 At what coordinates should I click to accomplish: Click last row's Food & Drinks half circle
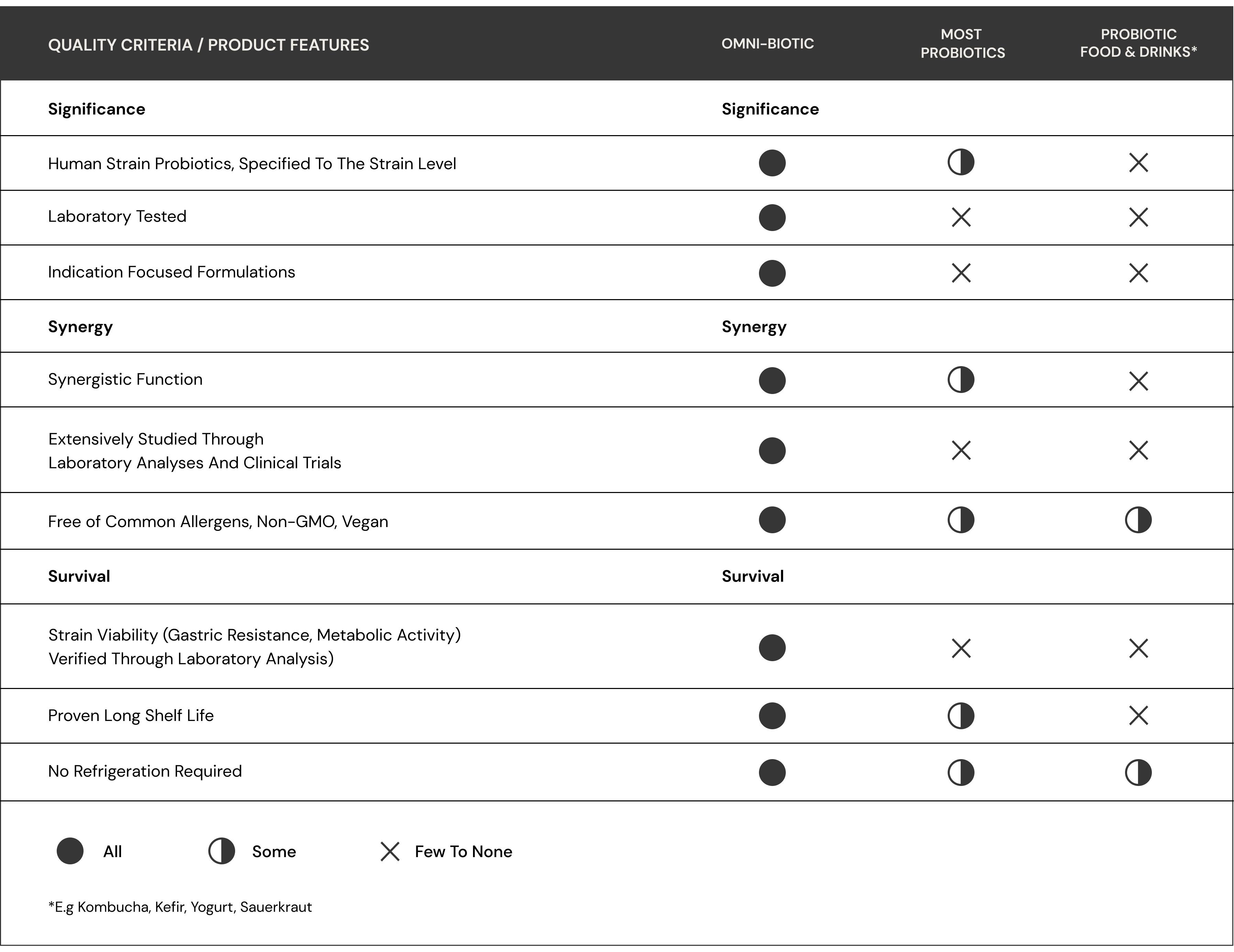1138,772
